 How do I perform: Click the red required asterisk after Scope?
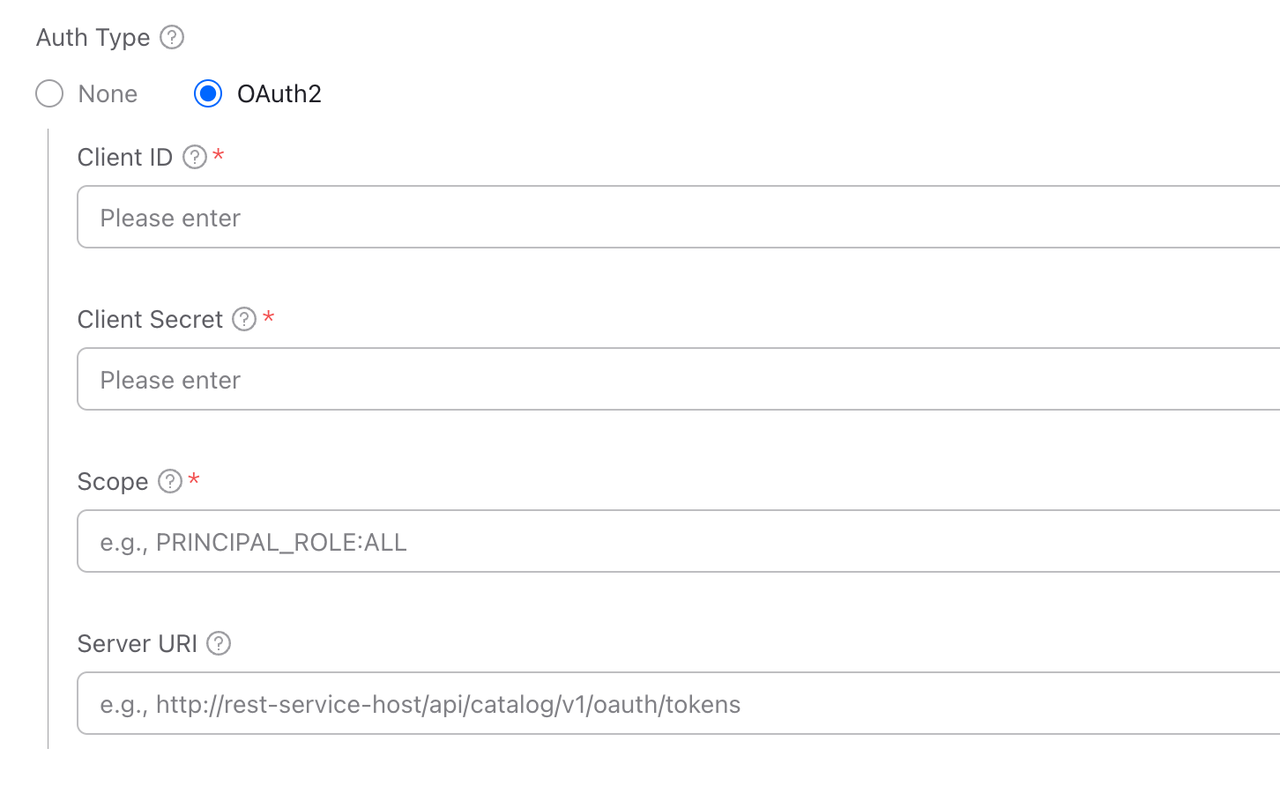pos(194,481)
